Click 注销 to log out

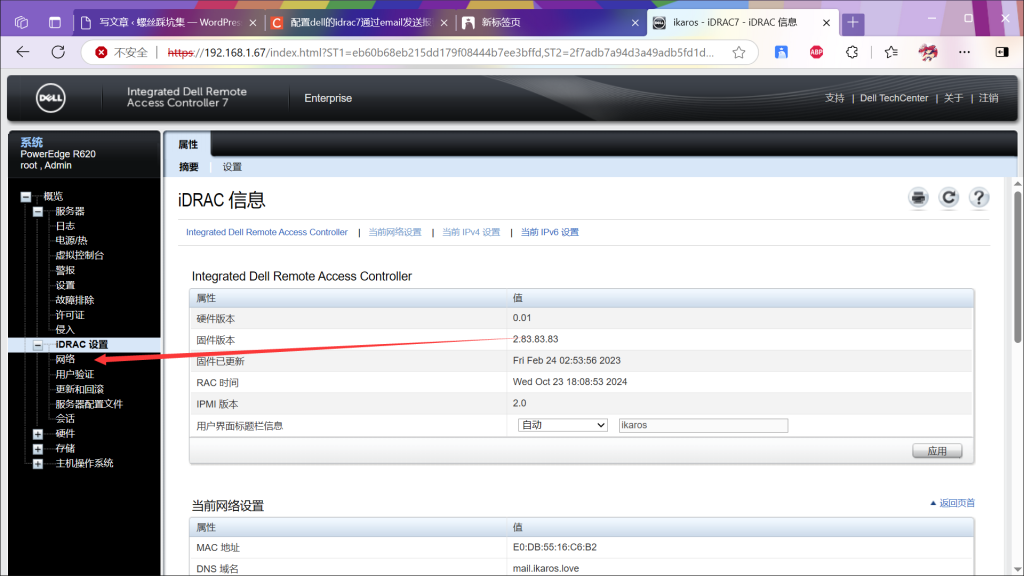click(x=988, y=98)
